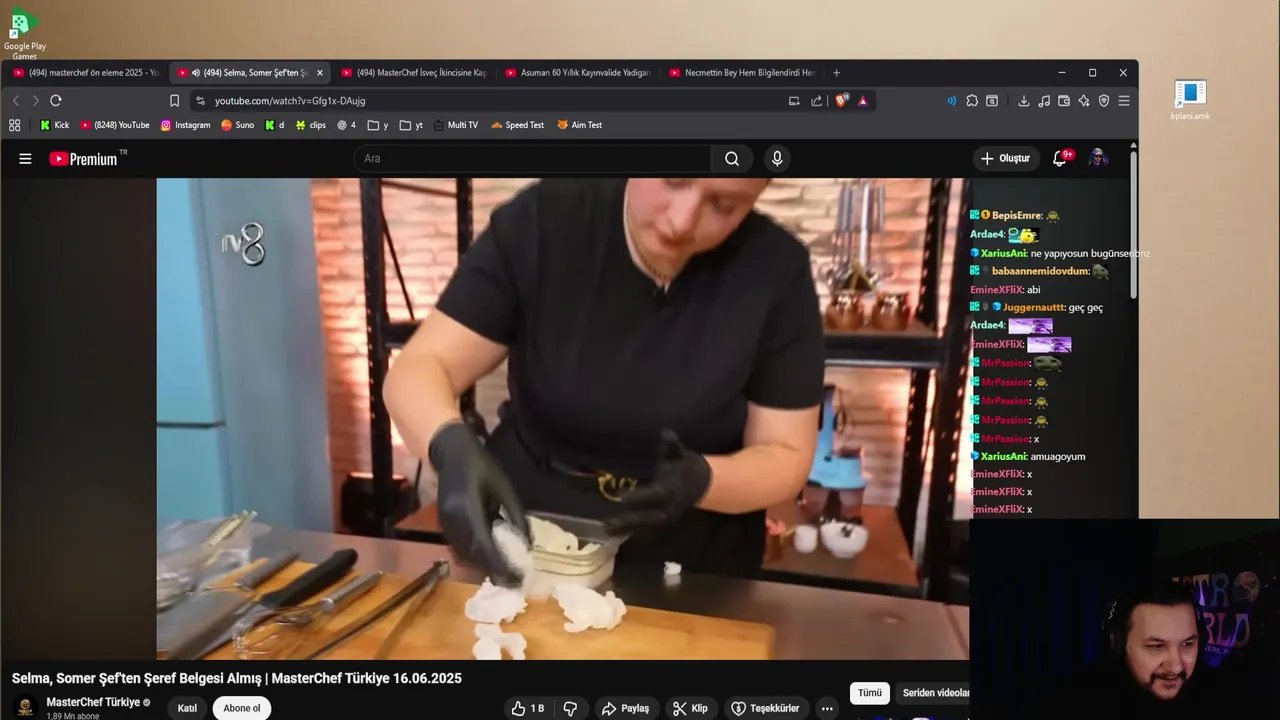Select the Seriden videolar filter chip
The height and width of the screenshot is (720, 1280).
932,693
